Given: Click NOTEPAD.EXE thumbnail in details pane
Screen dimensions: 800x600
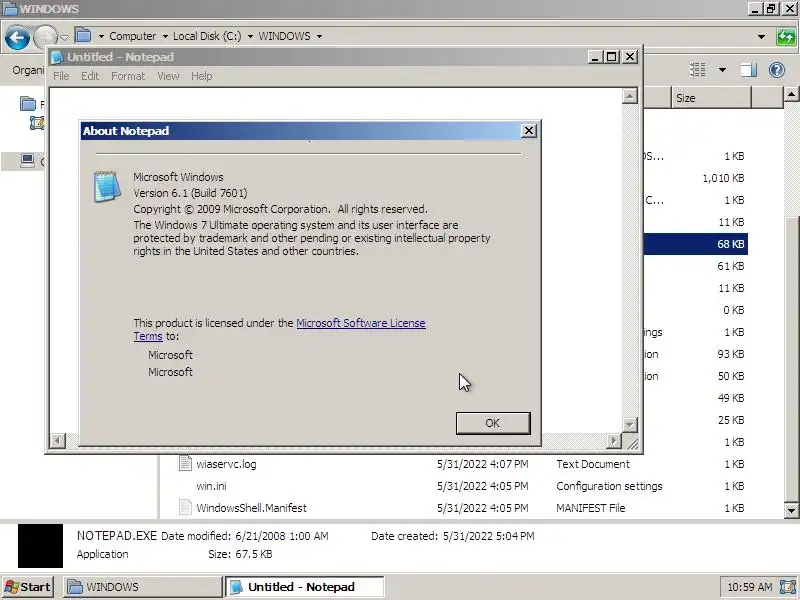Looking at the screenshot, I should point(40,546).
